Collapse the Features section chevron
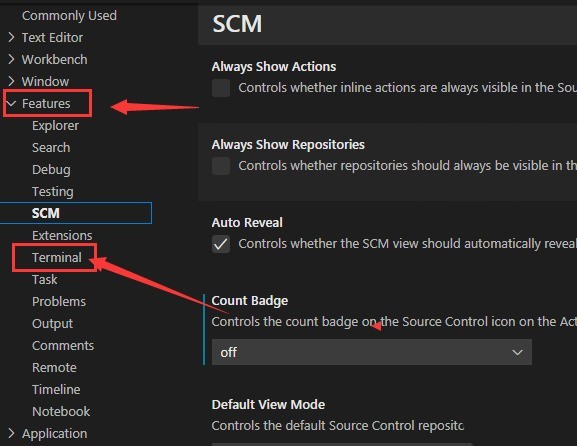Image resolution: width=577 pixels, height=446 pixels. pos(11,103)
